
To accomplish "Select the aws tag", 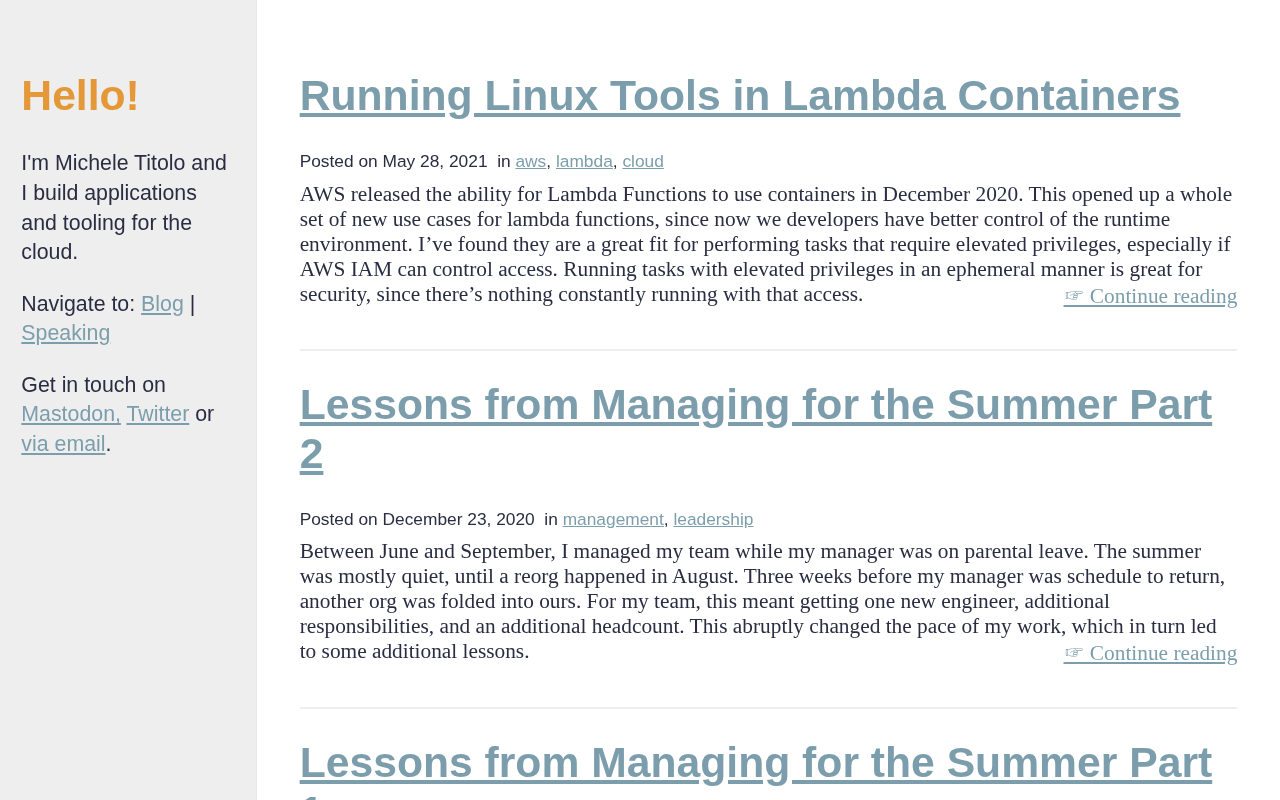I will coord(531,161).
